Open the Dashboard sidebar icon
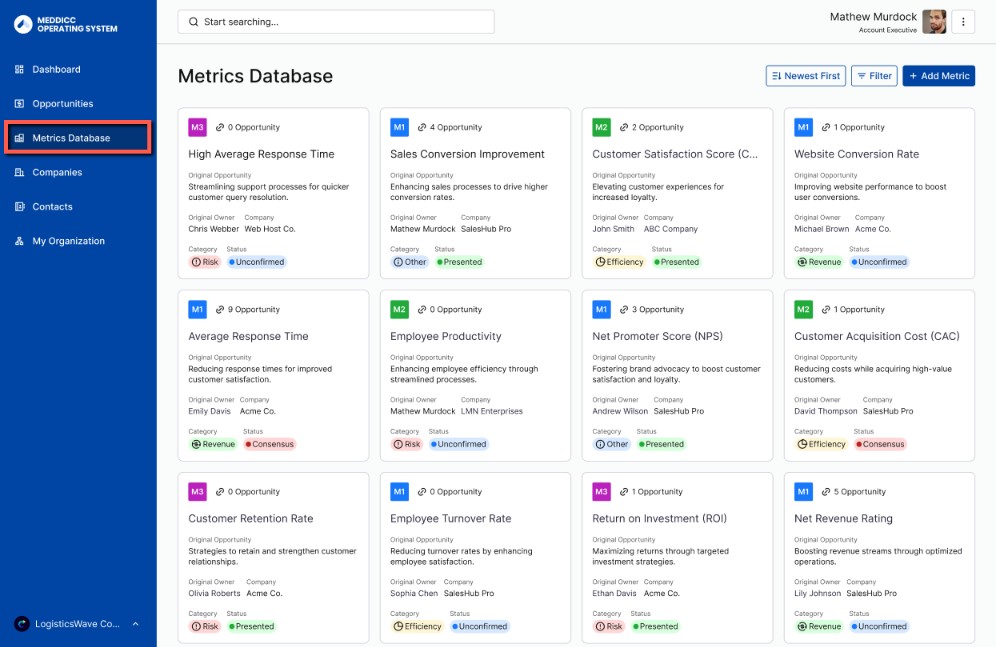Viewport: 996px width, 647px height. [20, 69]
